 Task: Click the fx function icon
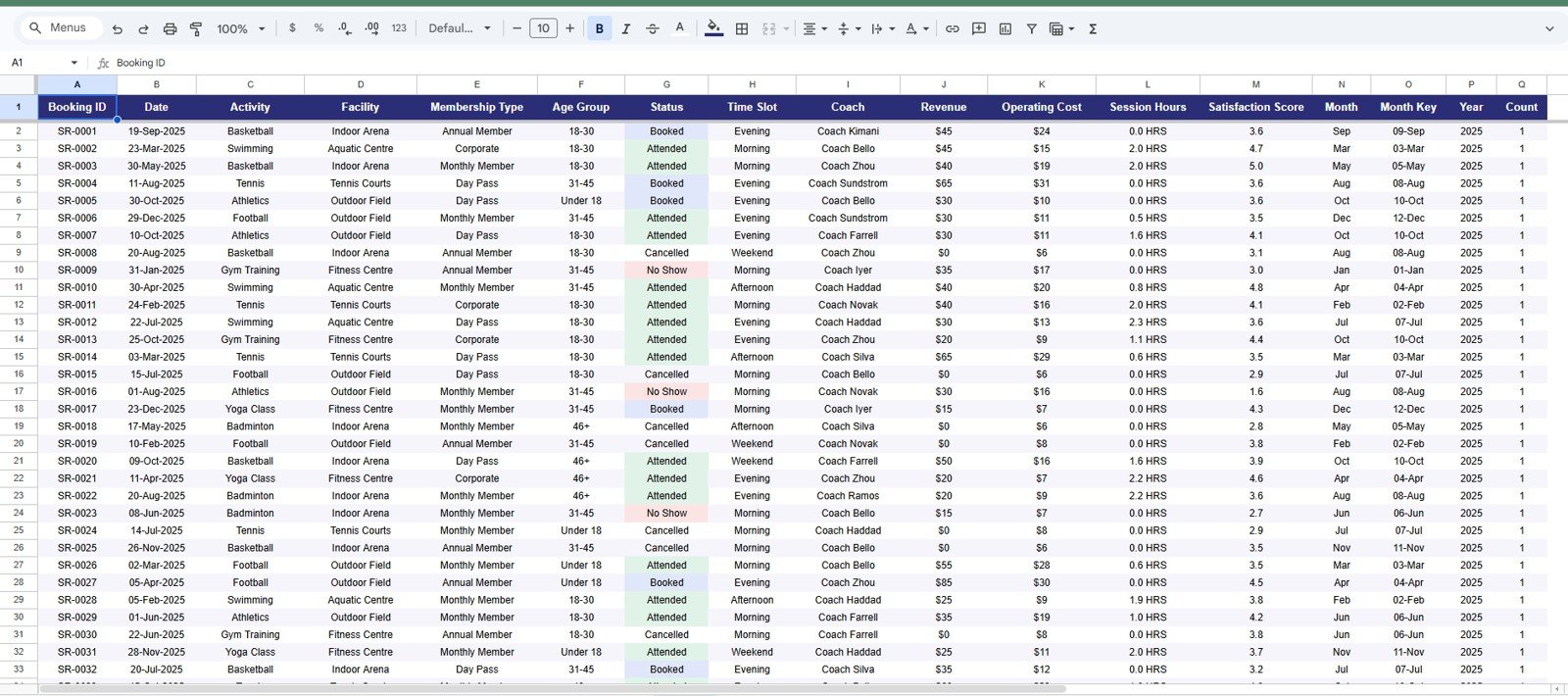(x=103, y=63)
